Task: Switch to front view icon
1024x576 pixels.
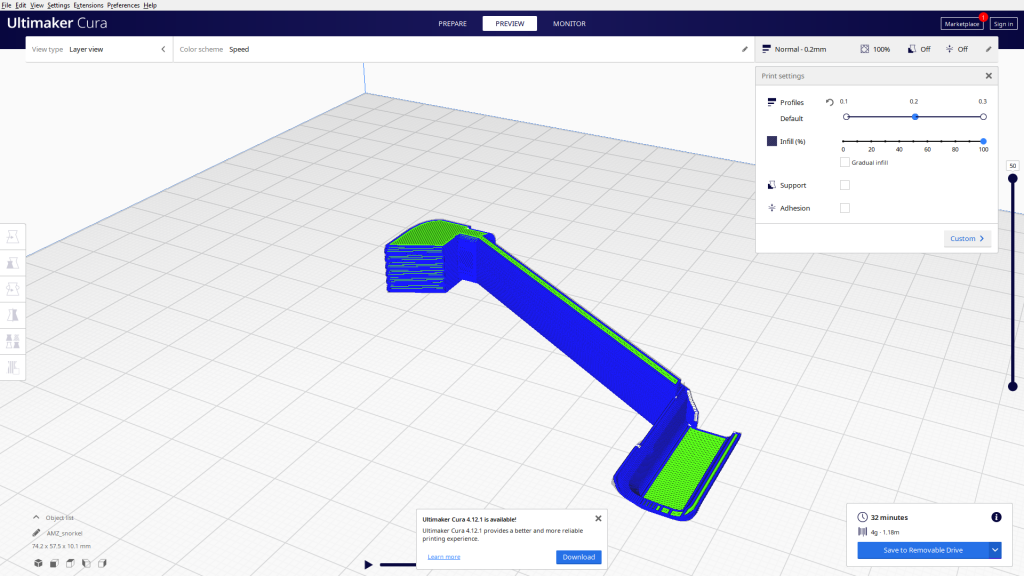Action: click(x=54, y=563)
